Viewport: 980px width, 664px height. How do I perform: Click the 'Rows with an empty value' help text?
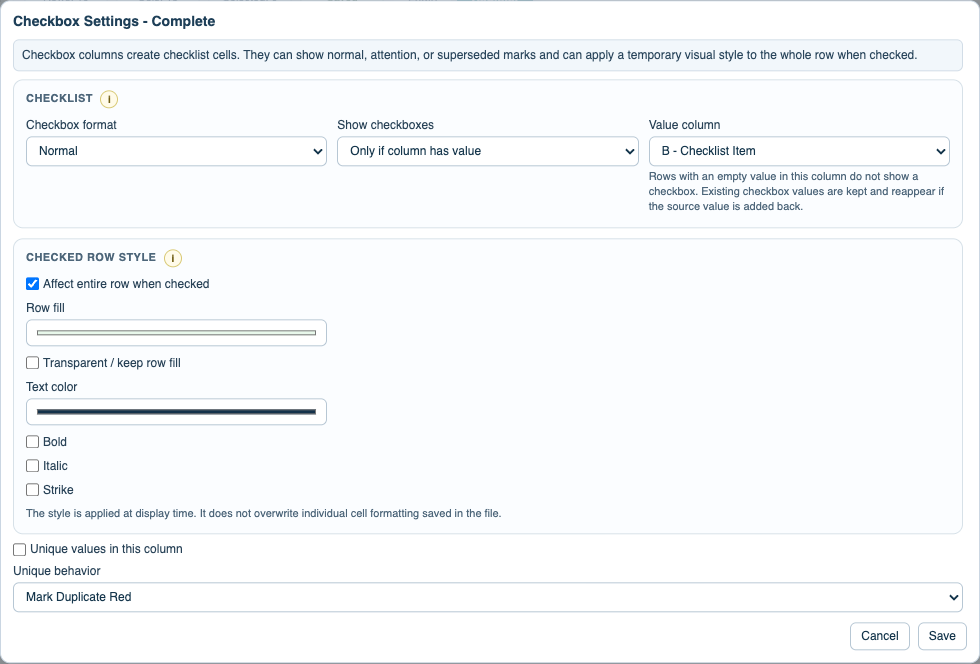click(x=796, y=191)
